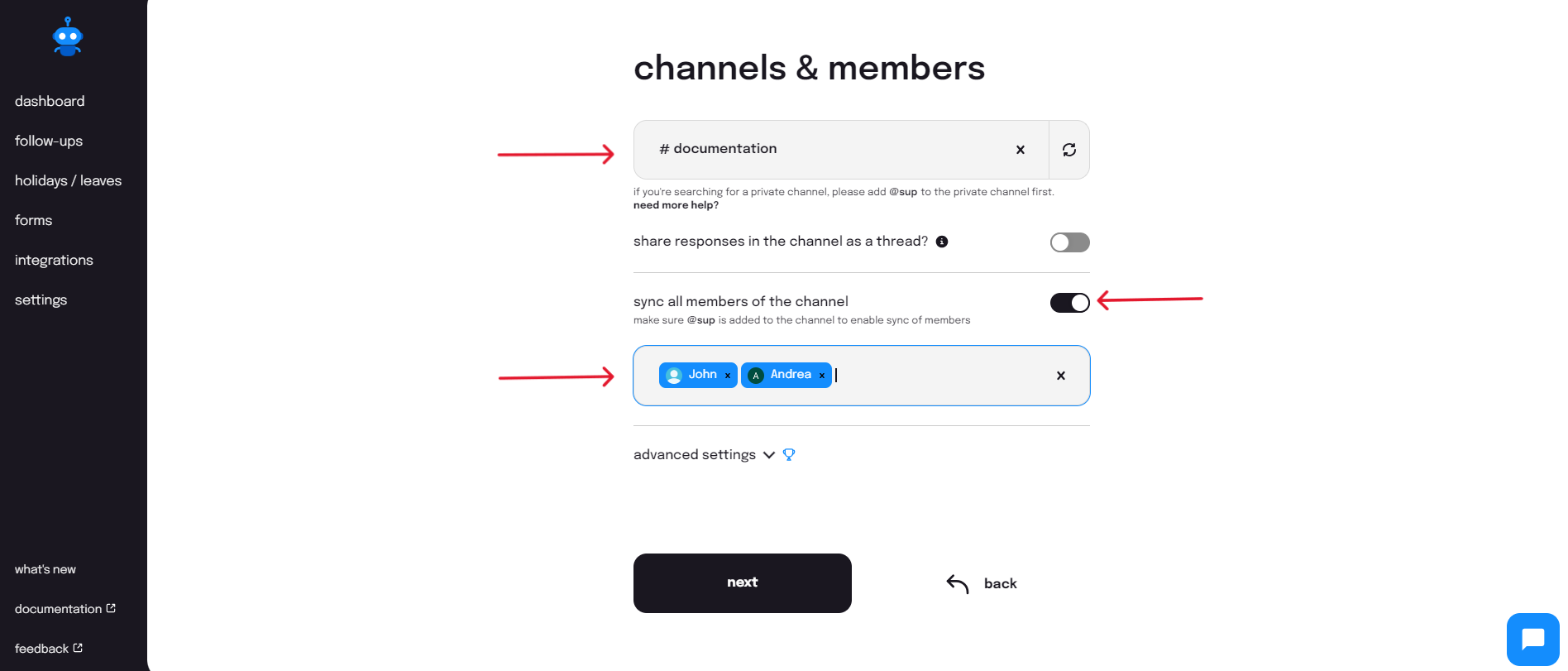Open the chat support bubble
The height and width of the screenshot is (671, 1568).
1533,640
